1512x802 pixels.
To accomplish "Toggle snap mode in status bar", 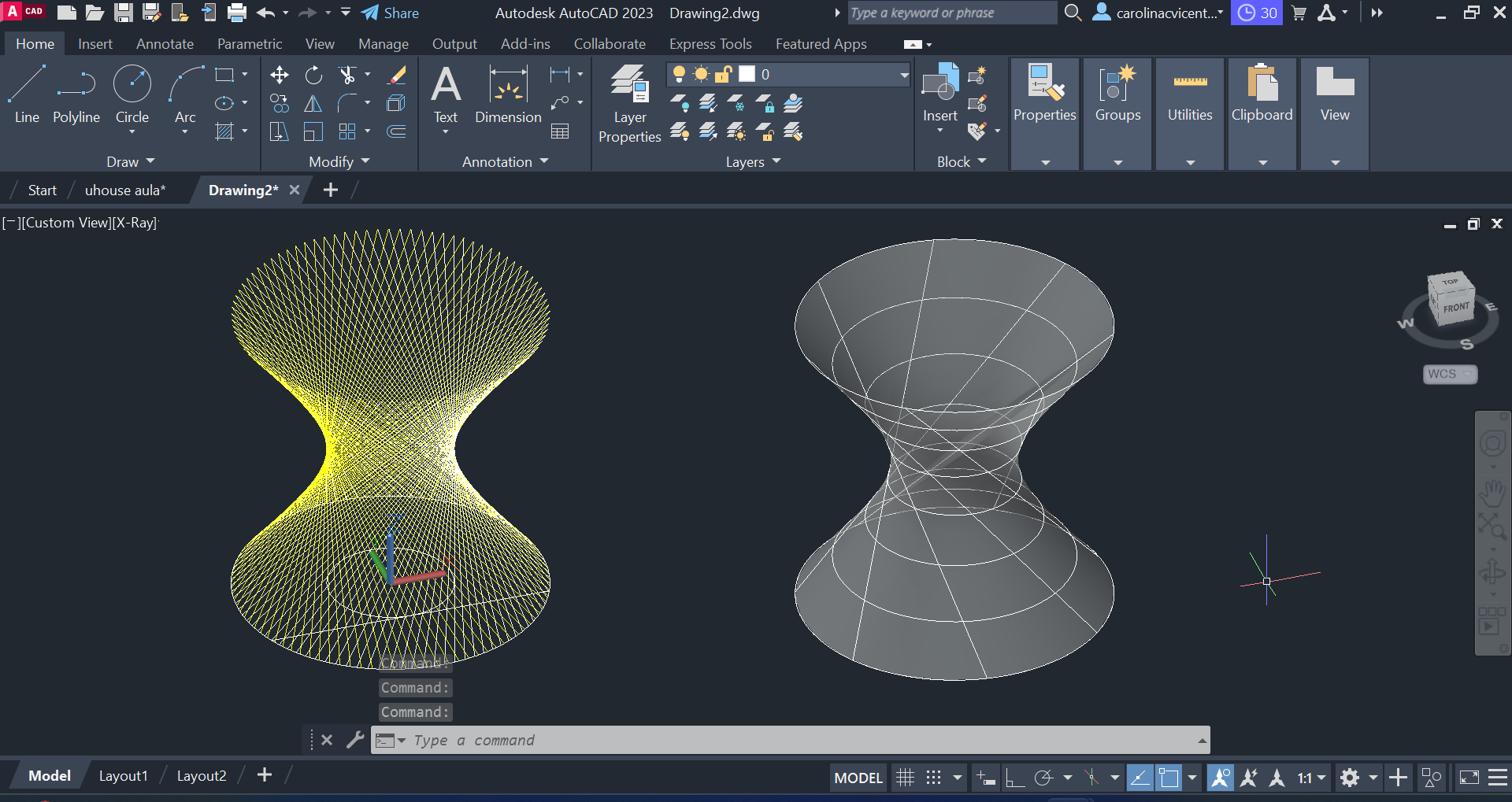I will tap(934, 778).
